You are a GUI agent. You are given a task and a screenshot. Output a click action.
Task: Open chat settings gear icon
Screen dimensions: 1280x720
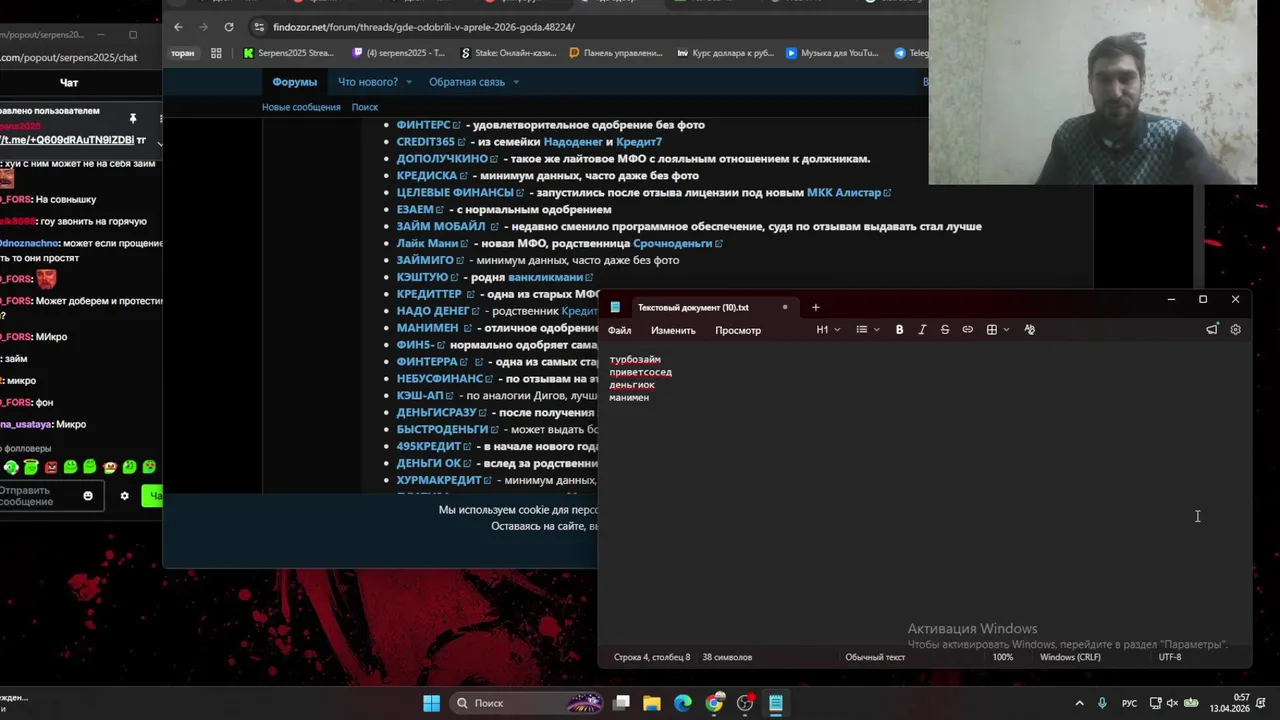click(x=124, y=496)
